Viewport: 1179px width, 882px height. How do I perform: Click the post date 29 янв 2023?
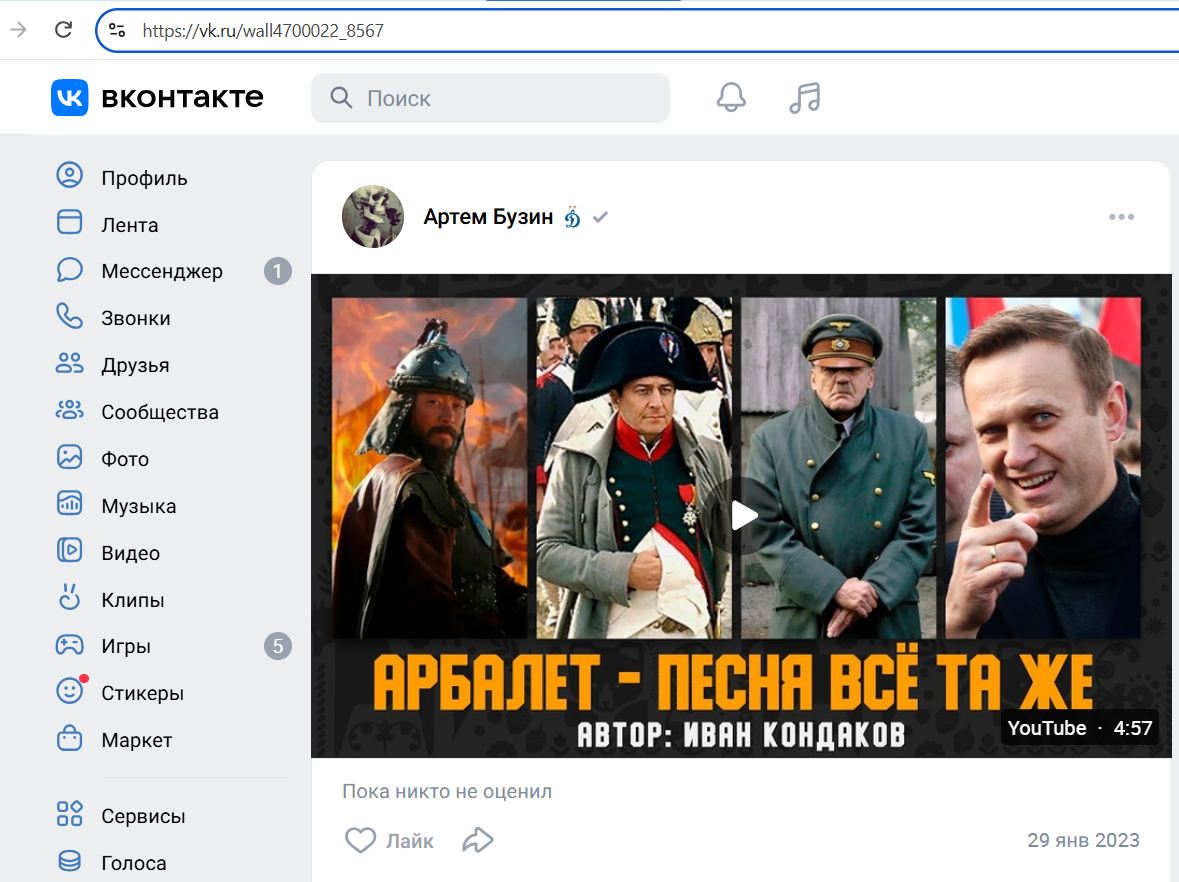pyautogui.click(x=1083, y=840)
